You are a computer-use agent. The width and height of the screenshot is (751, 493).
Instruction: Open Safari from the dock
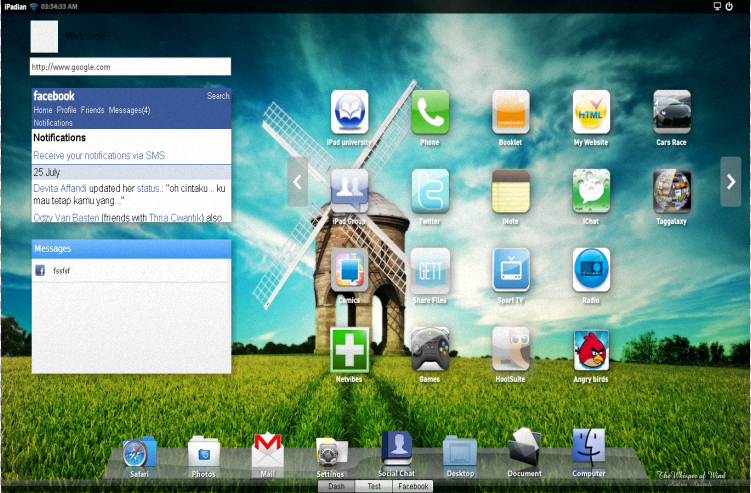pyautogui.click(x=139, y=453)
